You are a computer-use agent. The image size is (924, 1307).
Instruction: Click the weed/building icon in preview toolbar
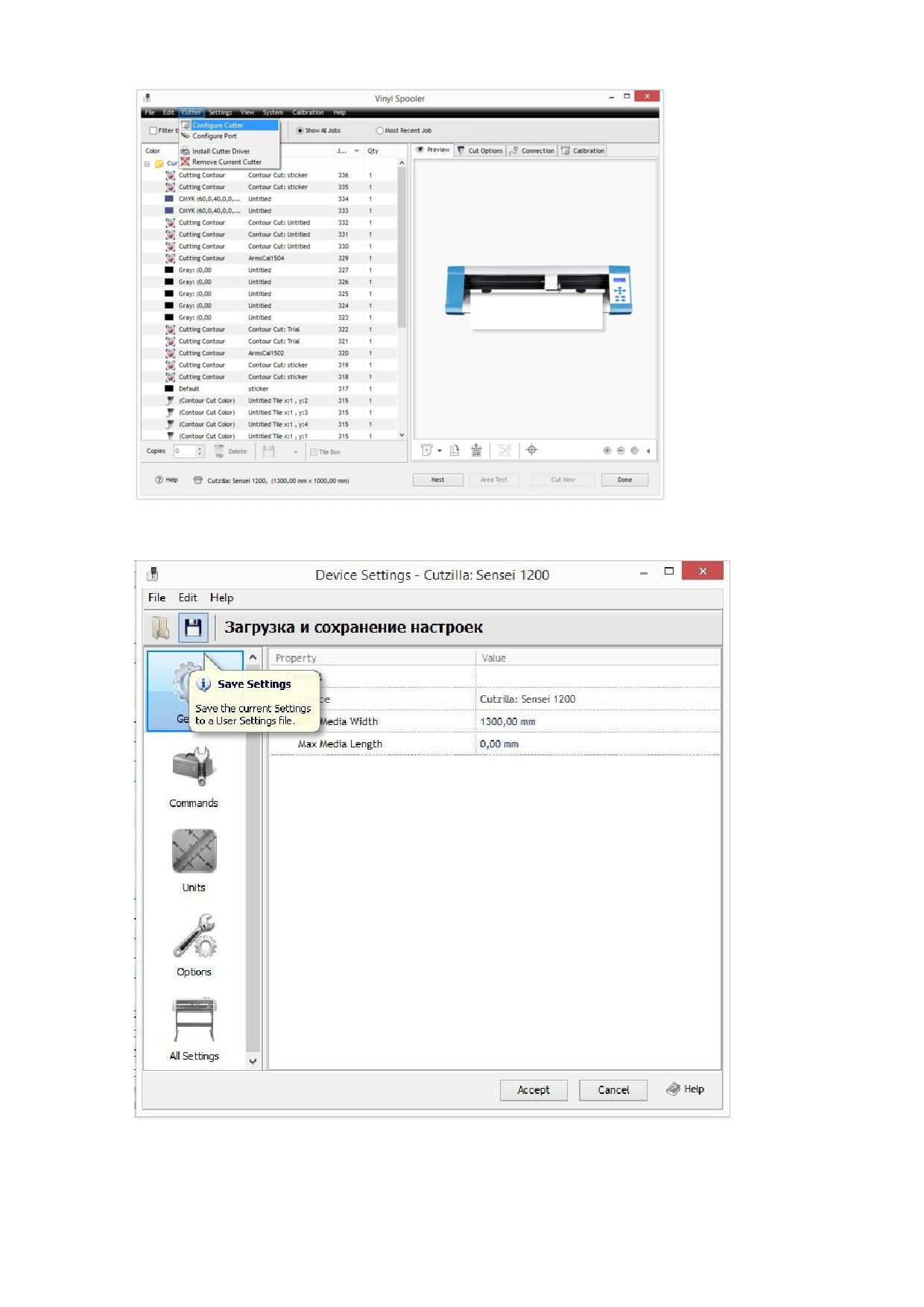pos(476,450)
